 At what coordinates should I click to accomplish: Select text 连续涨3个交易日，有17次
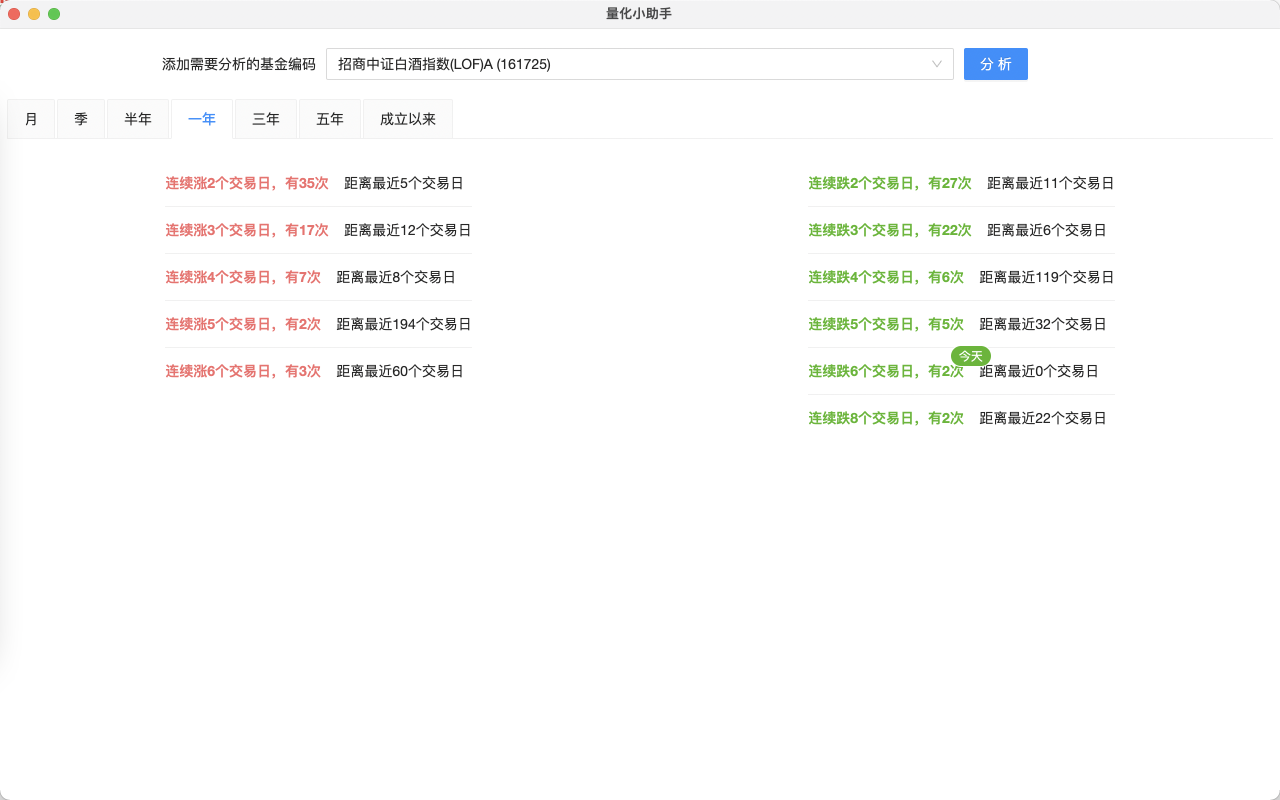247,230
